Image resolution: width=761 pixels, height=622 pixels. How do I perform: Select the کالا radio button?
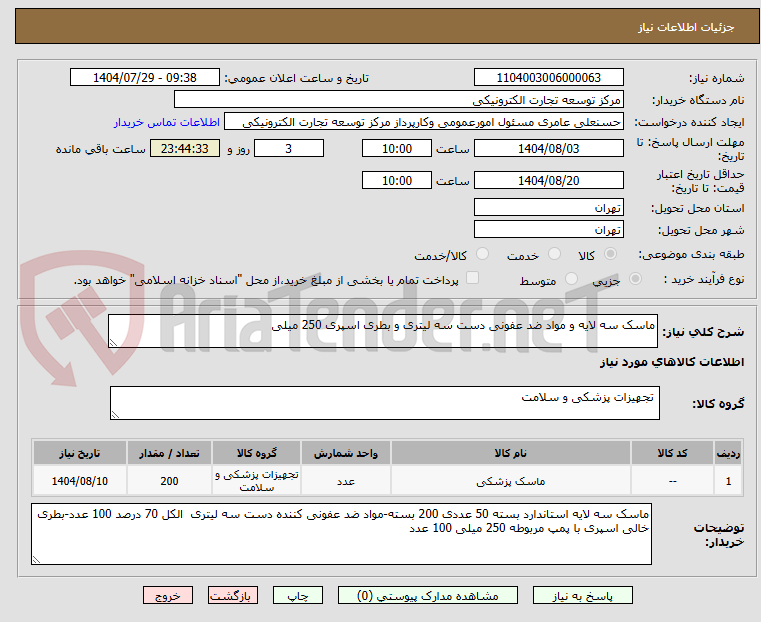coord(611,254)
